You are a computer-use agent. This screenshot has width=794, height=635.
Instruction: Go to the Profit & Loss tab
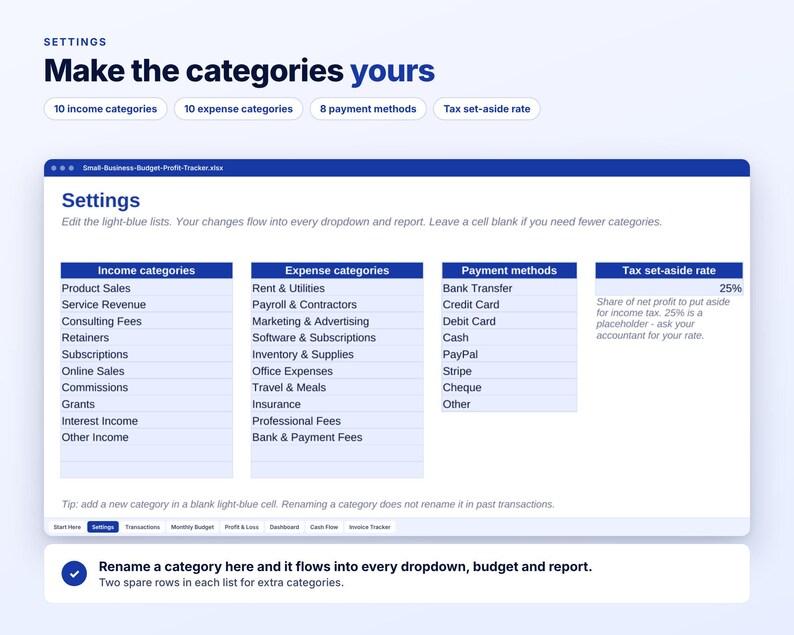pos(242,527)
